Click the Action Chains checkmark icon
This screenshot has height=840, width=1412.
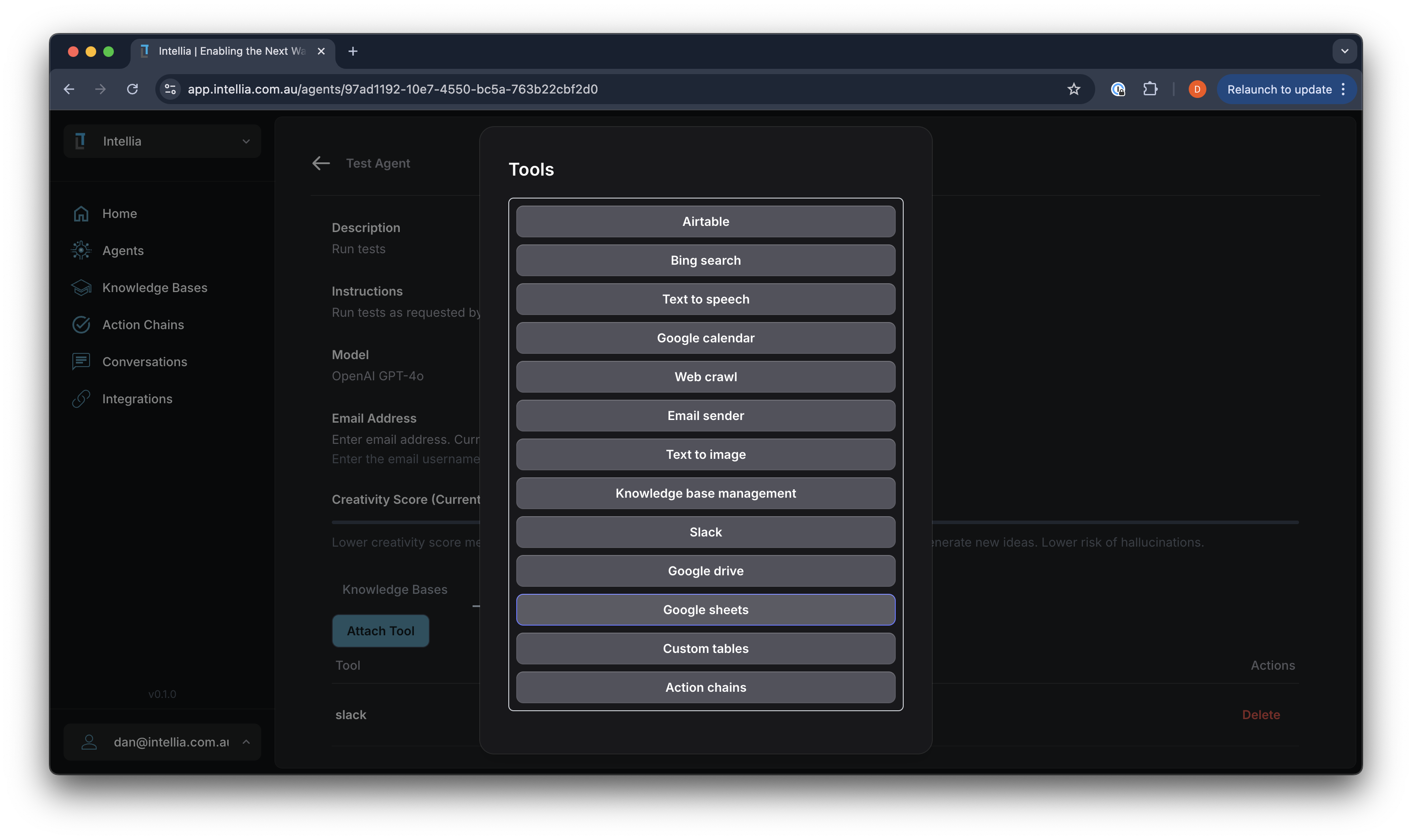pyautogui.click(x=81, y=324)
